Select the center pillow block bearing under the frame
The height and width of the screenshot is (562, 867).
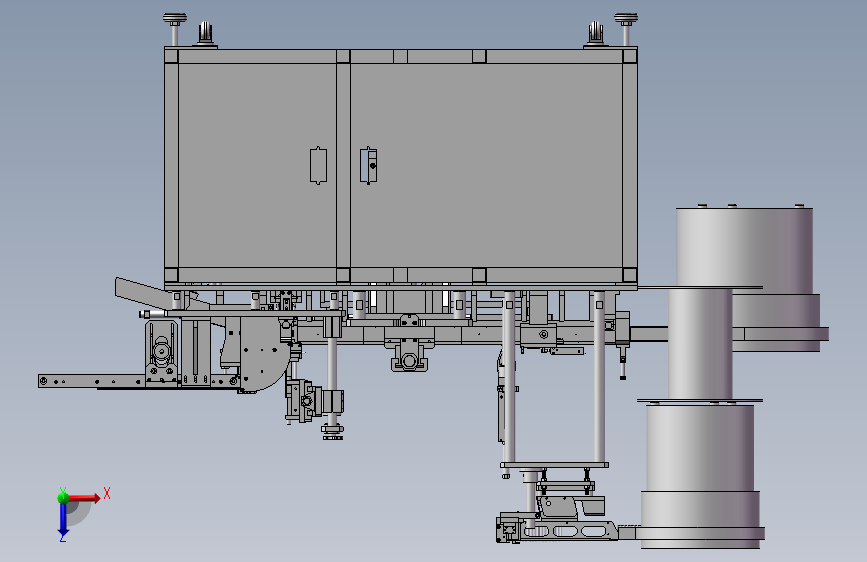(x=409, y=358)
